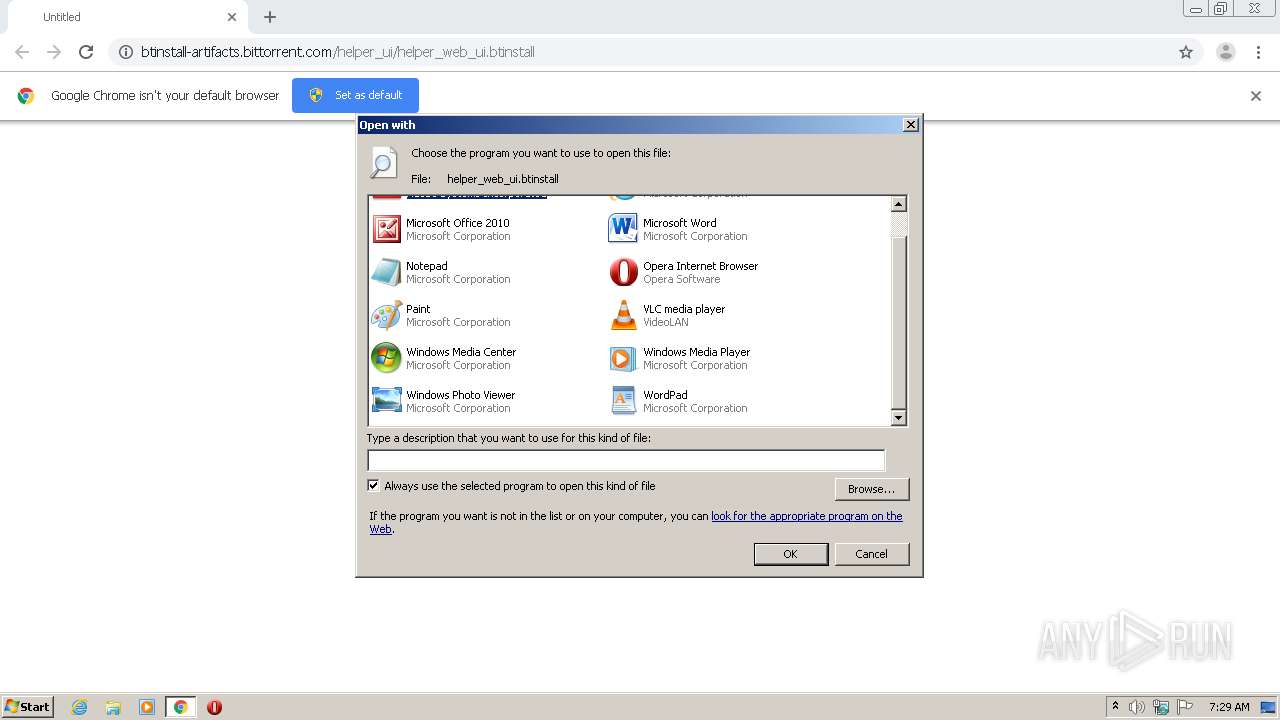Close the Open with dialog
The height and width of the screenshot is (720, 1280).
click(x=910, y=125)
